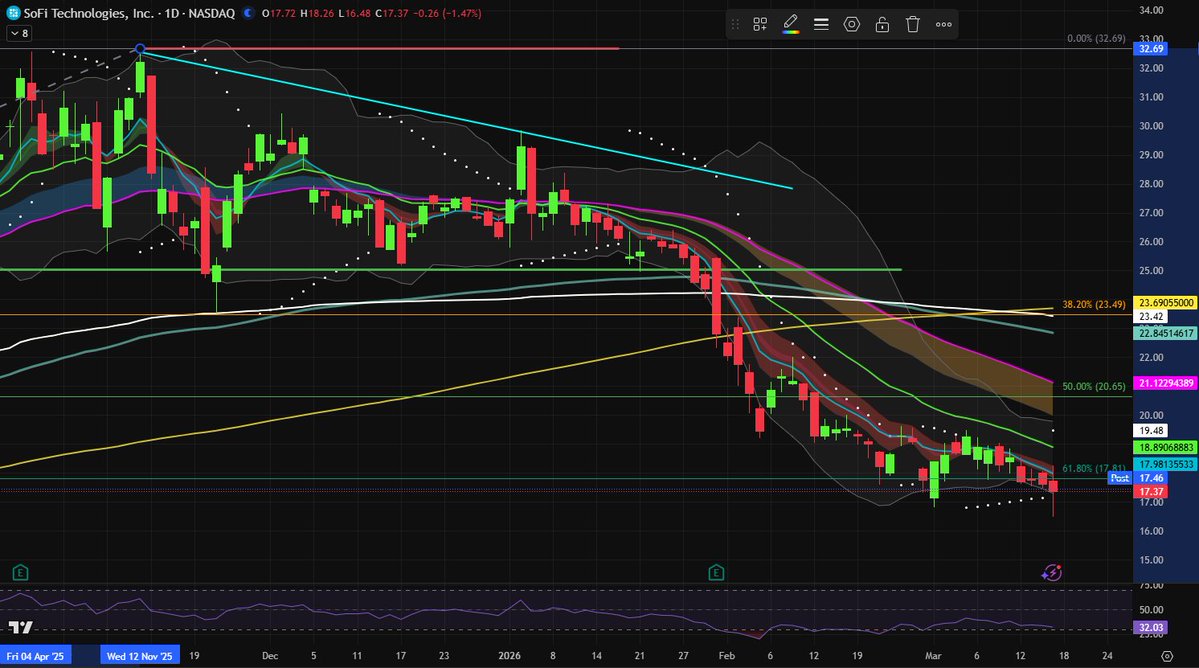Grab the floating toolbar drag handle
1199x668 pixels.
coord(736,24)
